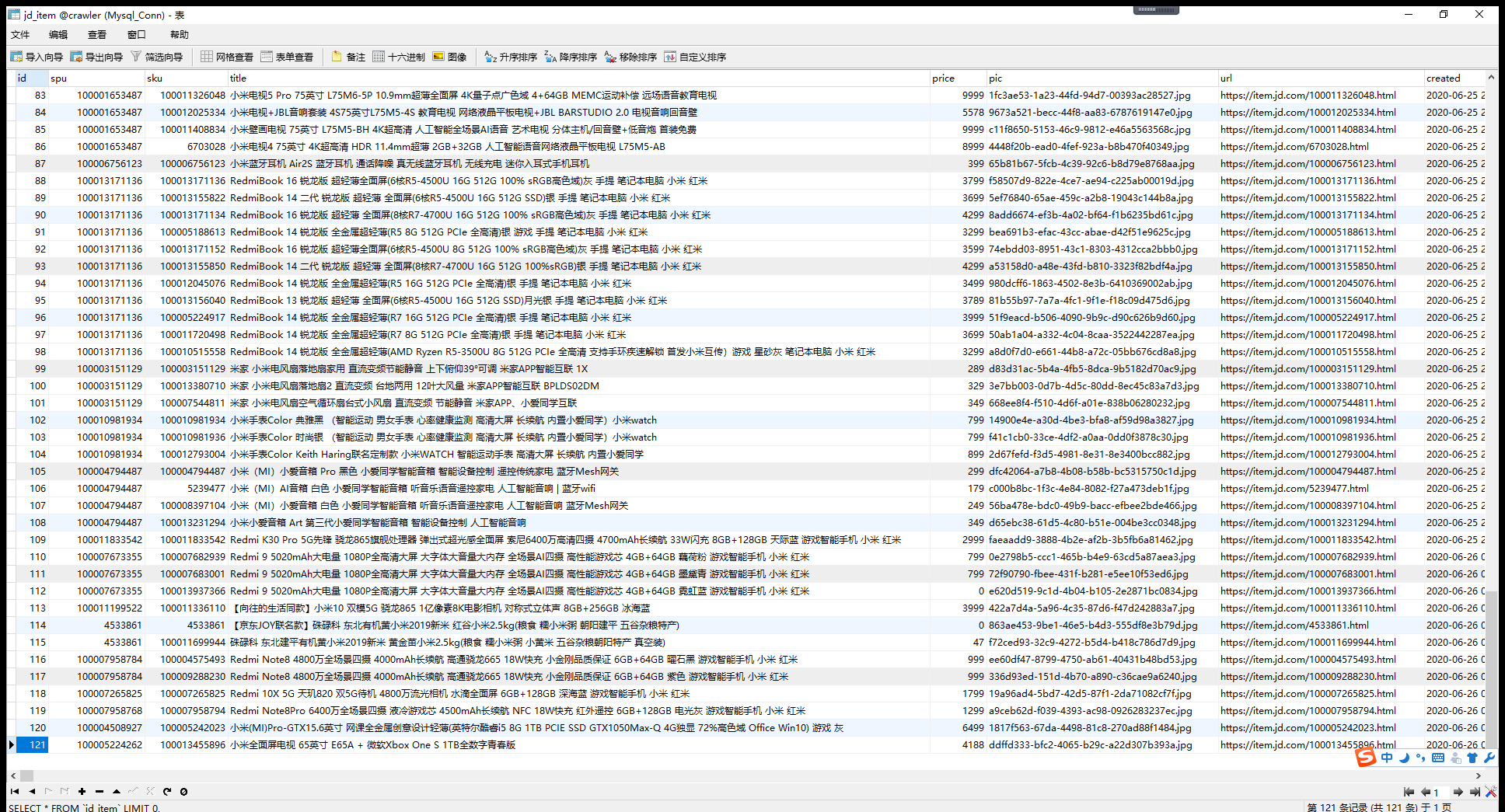This screenshot has height=812, width=1505.
Task: Click spu cell 4533861 in row 114
Action: click(x=96, y=625)
